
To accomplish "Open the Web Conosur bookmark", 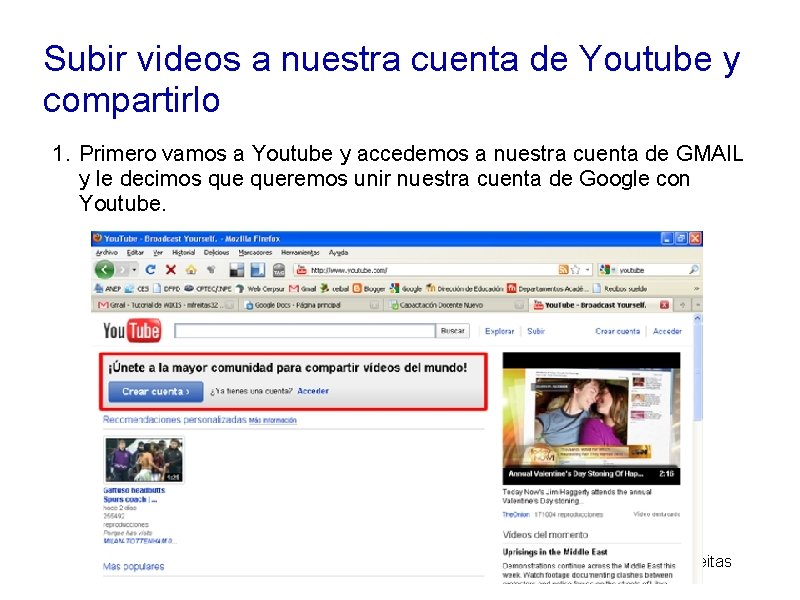I will (260, 289).
